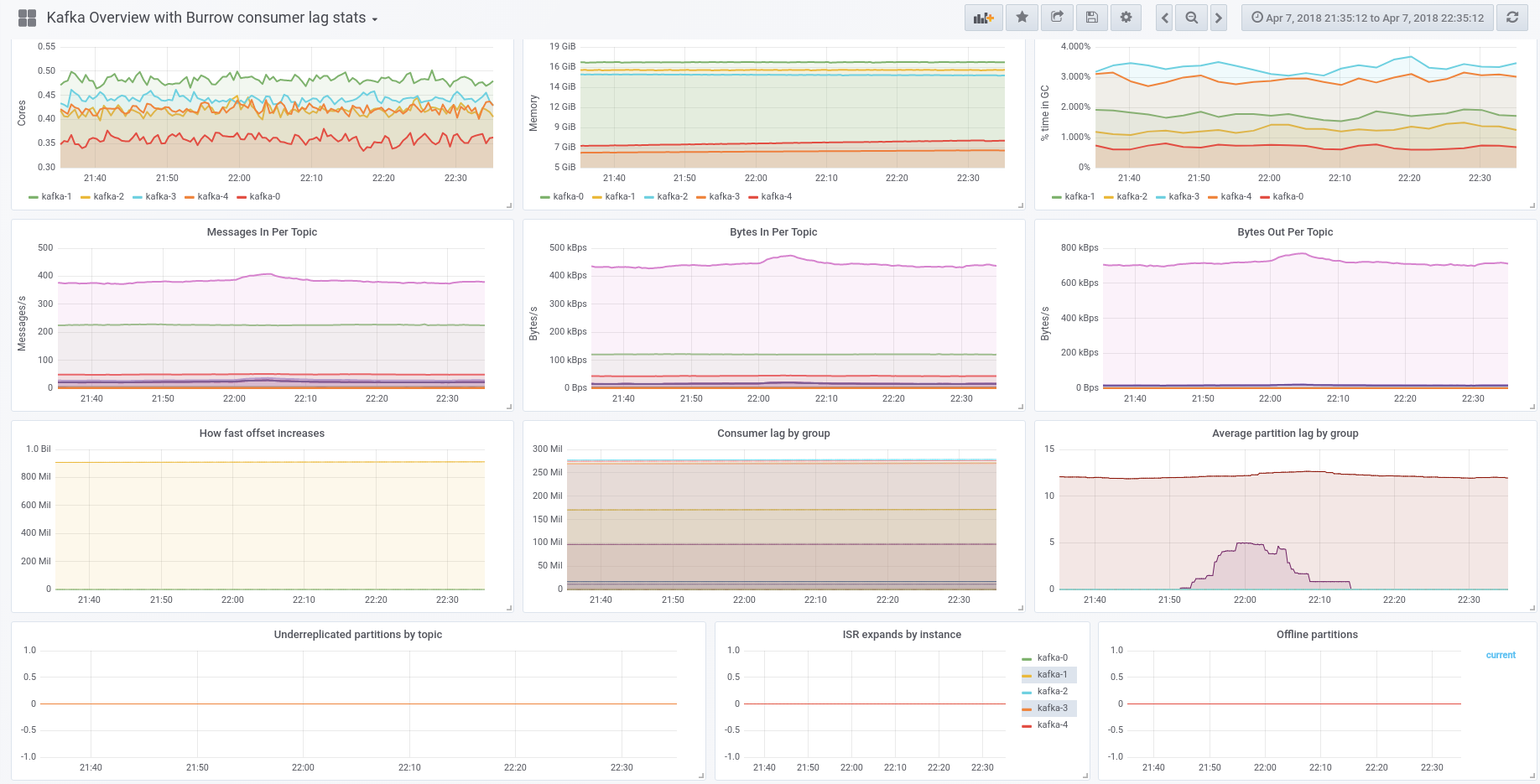Save the dashboard with disk icon

click(1091, 18)
